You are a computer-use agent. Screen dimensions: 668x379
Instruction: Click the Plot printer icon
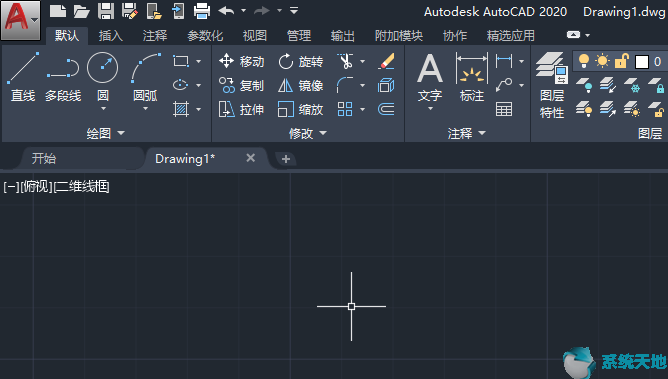pos(202,11)
